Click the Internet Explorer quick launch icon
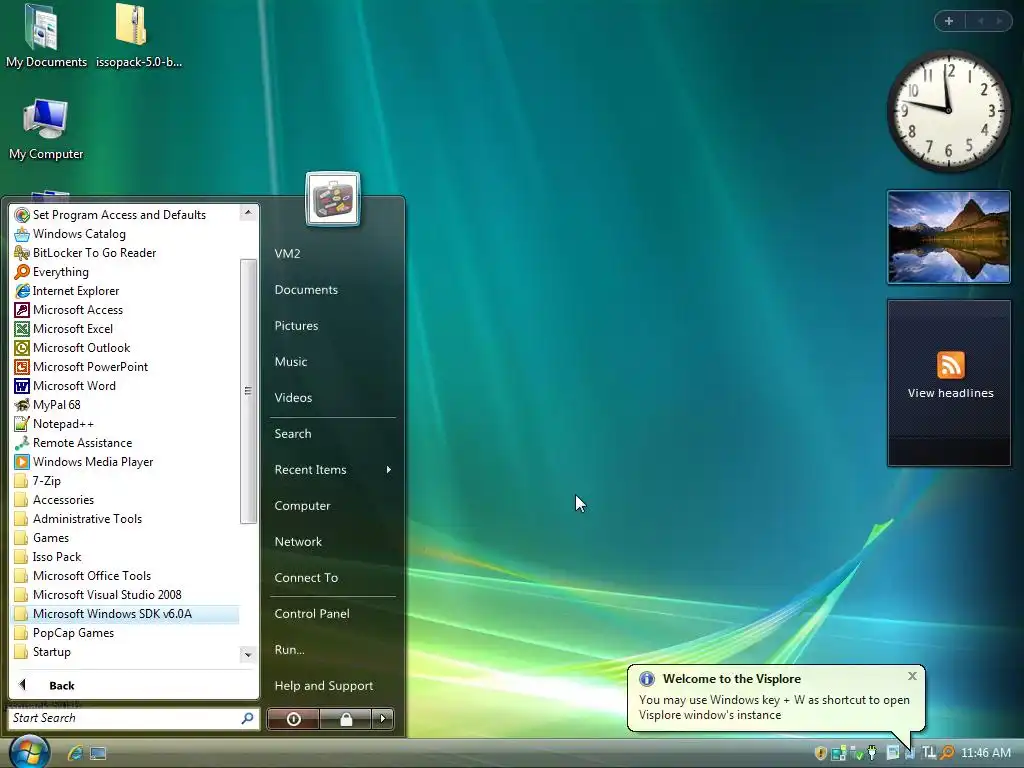 (75, 753)
